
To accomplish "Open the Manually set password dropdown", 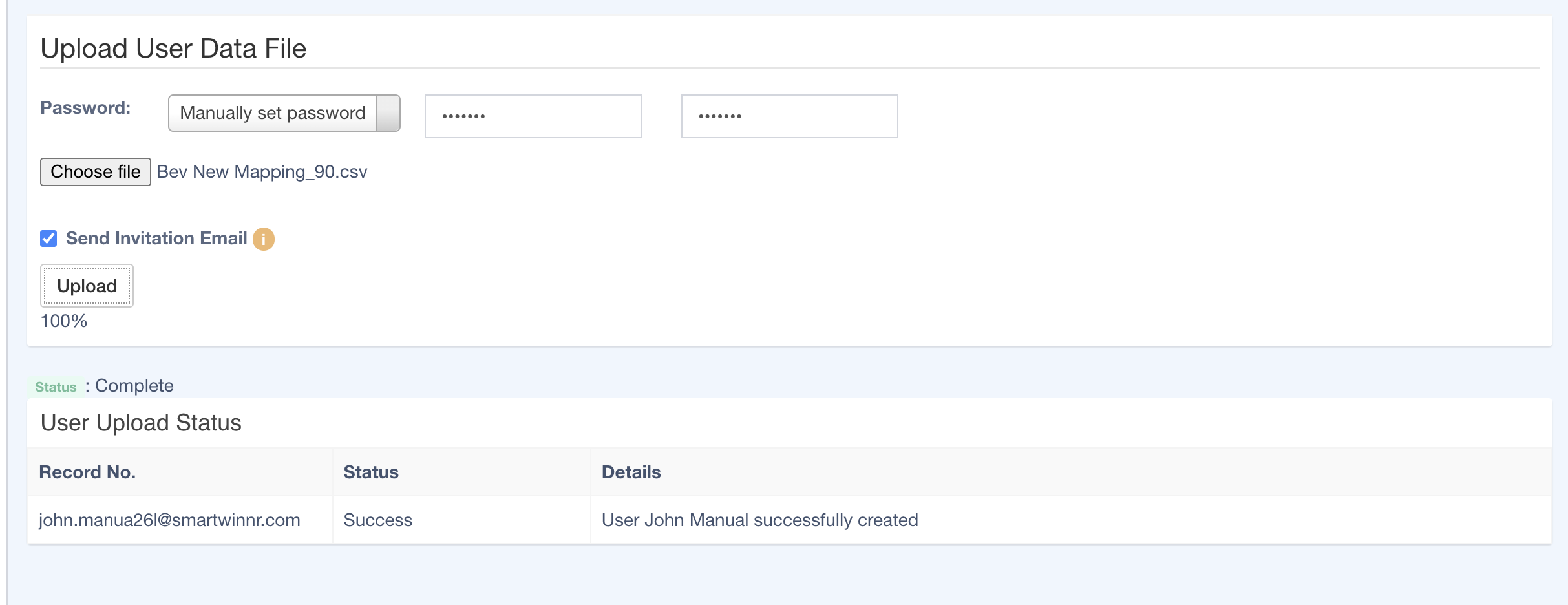I will click(x=273, y=113).
